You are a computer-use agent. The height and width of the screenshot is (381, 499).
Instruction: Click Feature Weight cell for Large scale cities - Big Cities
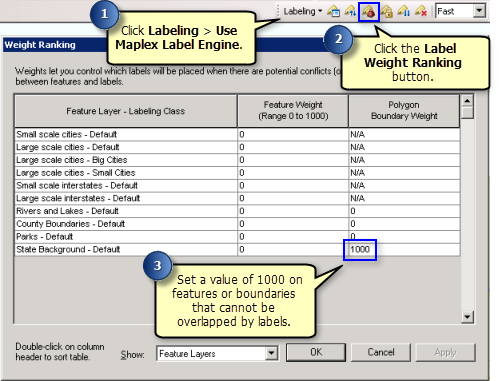pyautogui.click(x=293, y=160)
